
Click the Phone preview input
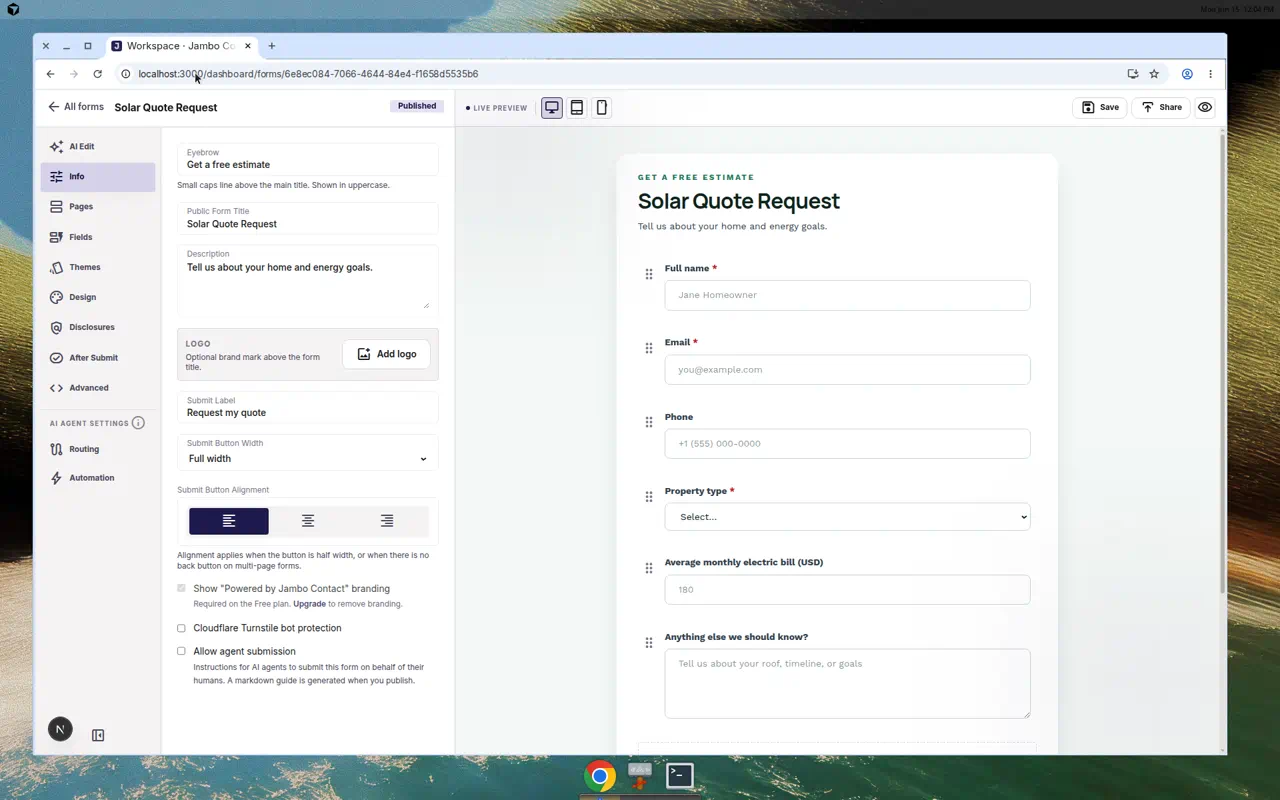point(847,443)
